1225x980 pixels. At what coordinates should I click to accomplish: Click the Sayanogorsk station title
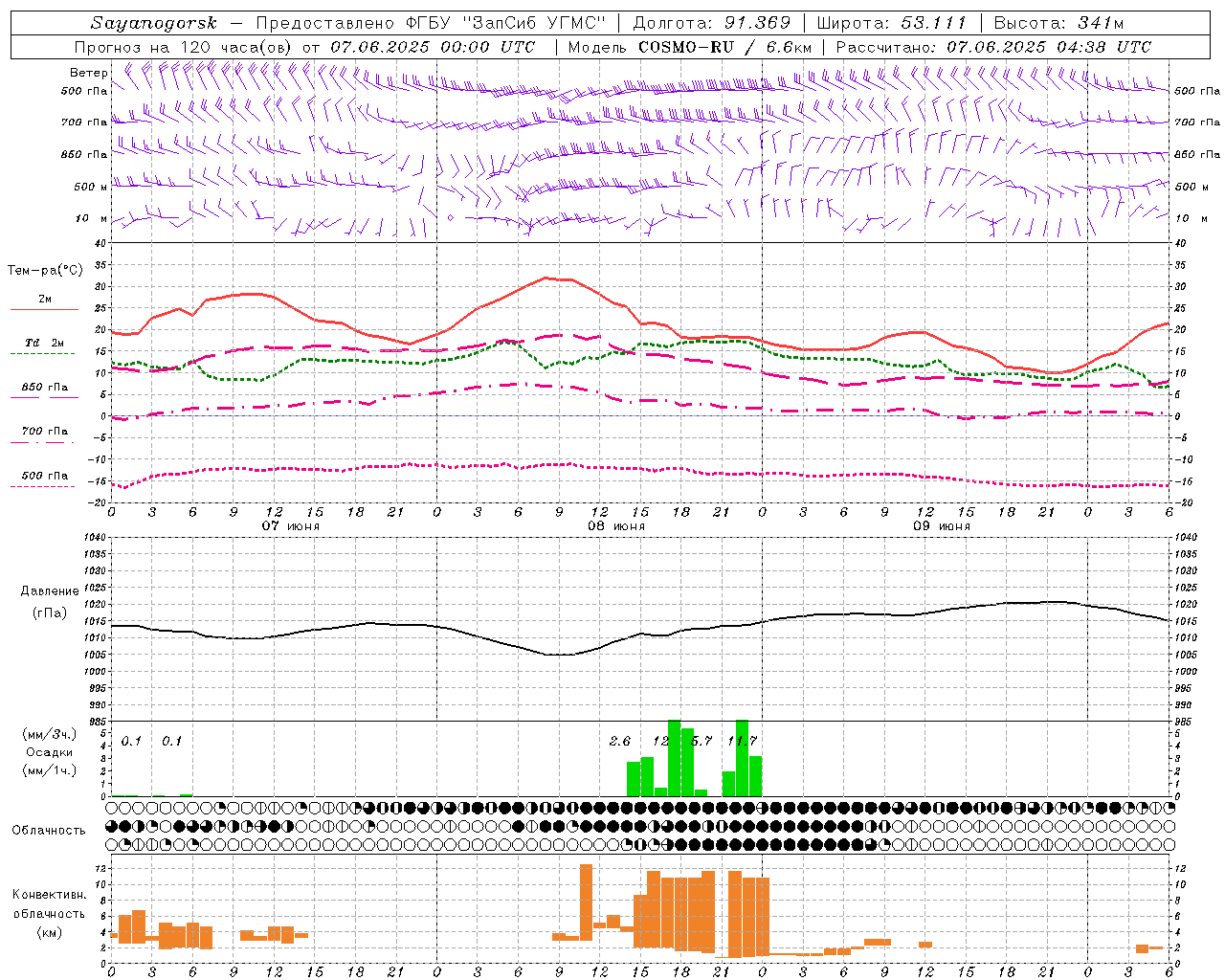[x=153, y=23]
